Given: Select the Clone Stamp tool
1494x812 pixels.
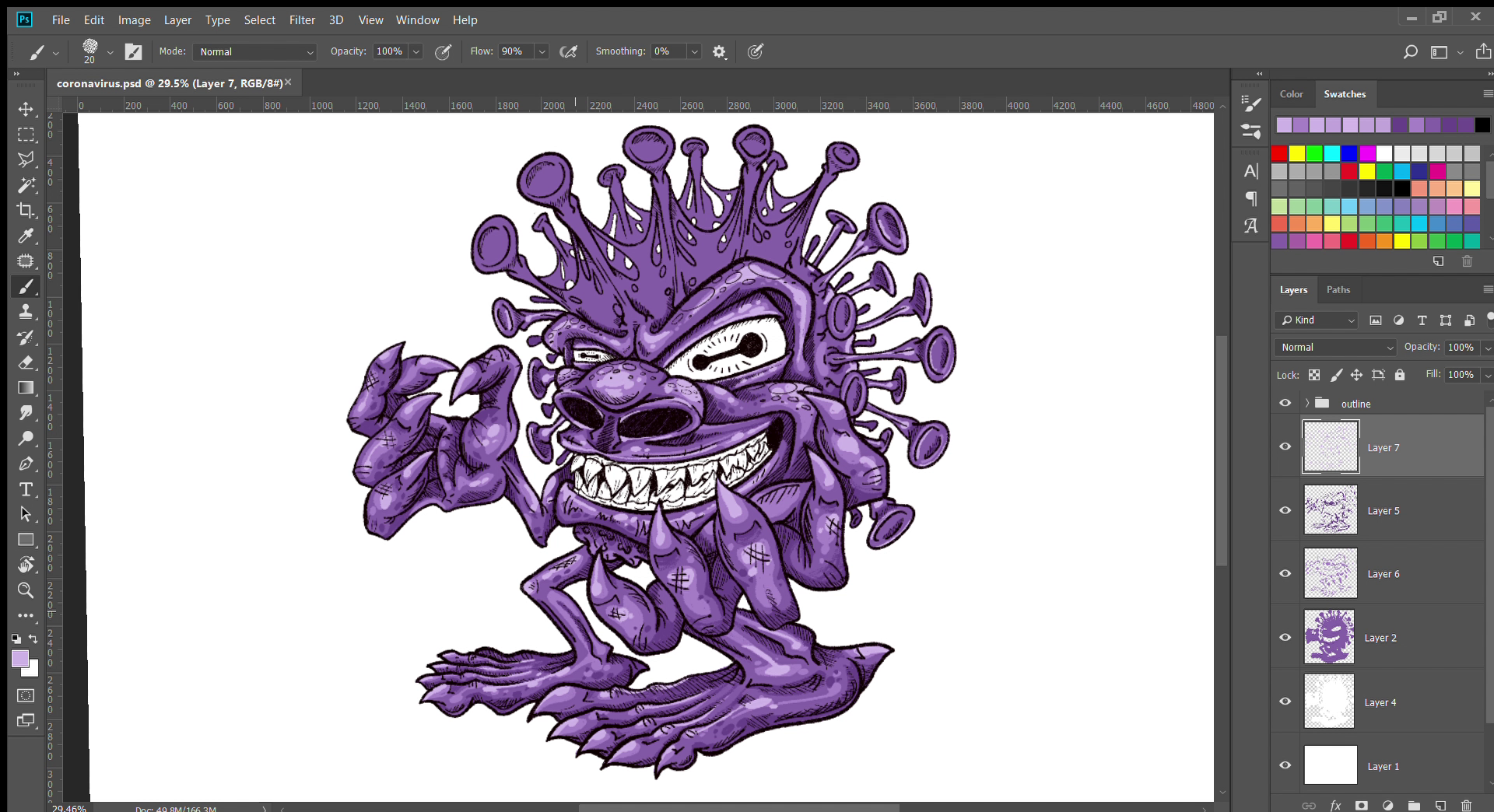Looking at the screenshot, I should pos(26,312).
